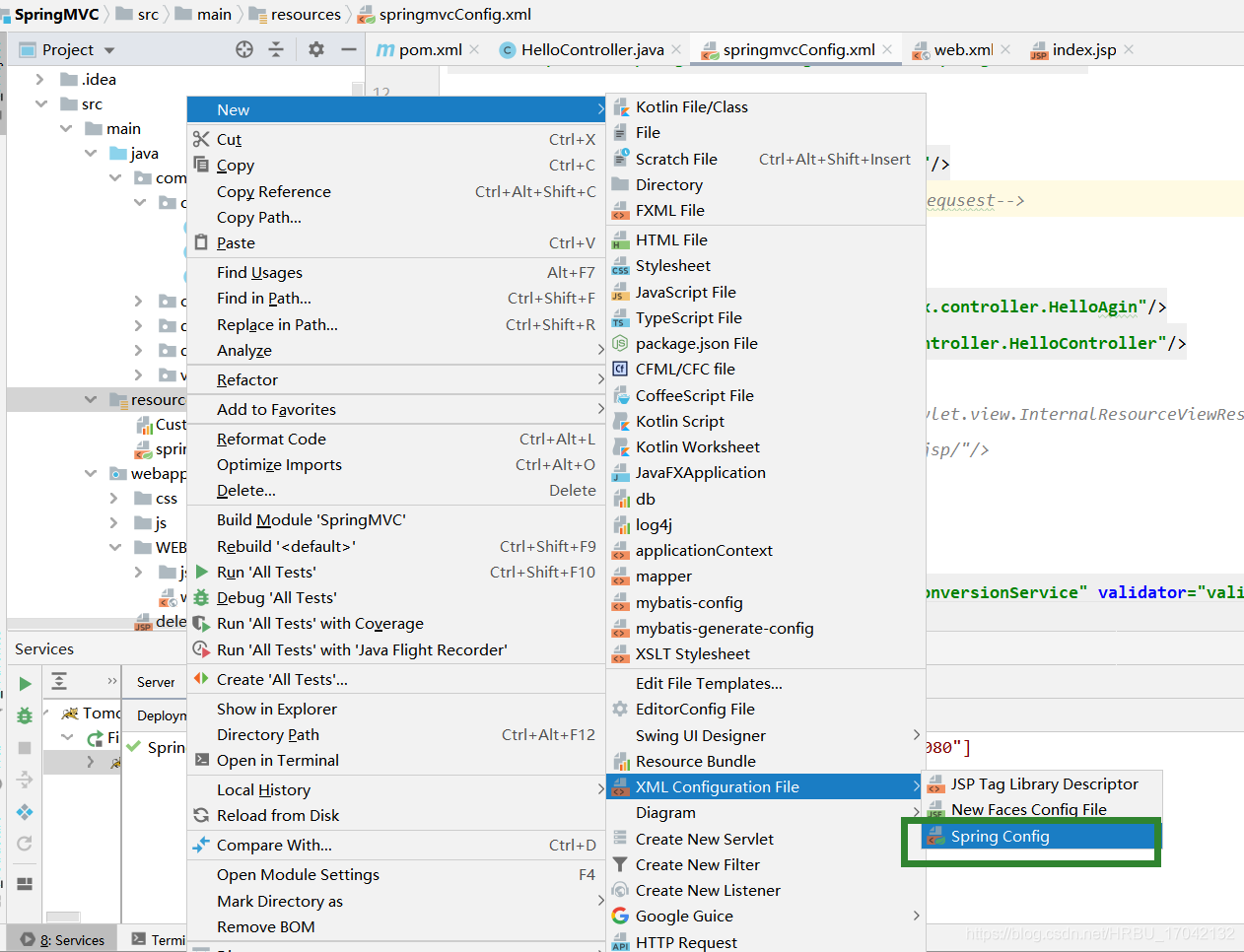Image resolution: width=1244 pixels, height=952 pixels.
Task: Open the Terminal tool window button
Action: tap(158, 940)
